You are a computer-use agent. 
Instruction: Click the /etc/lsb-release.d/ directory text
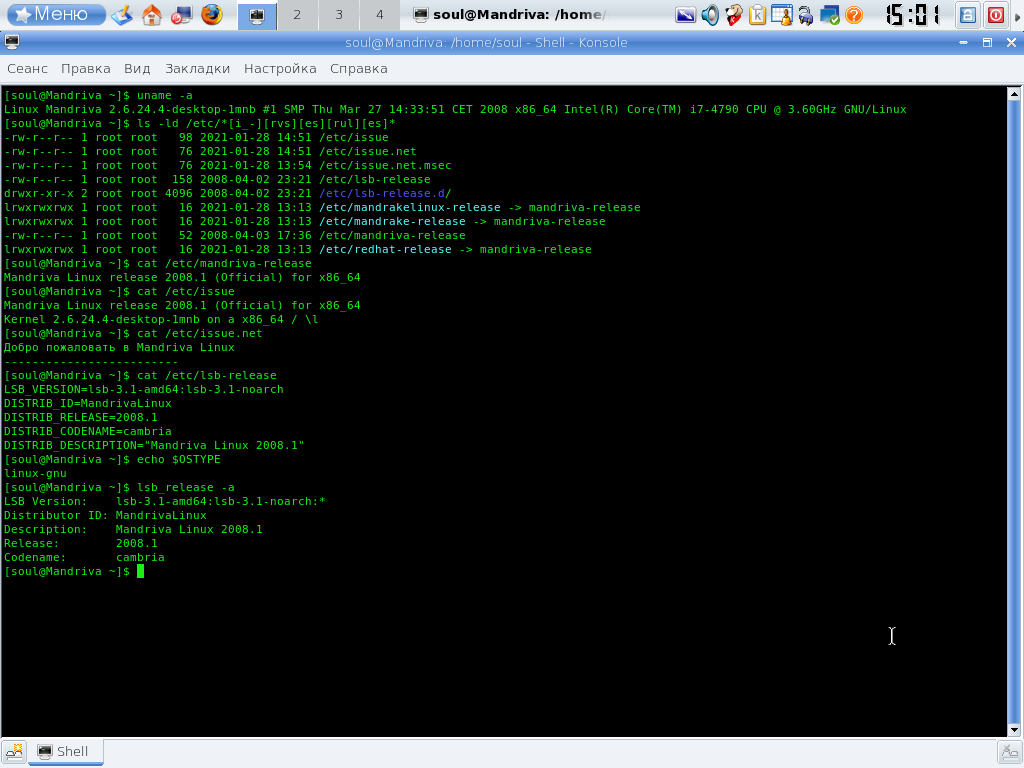(385, 193)
